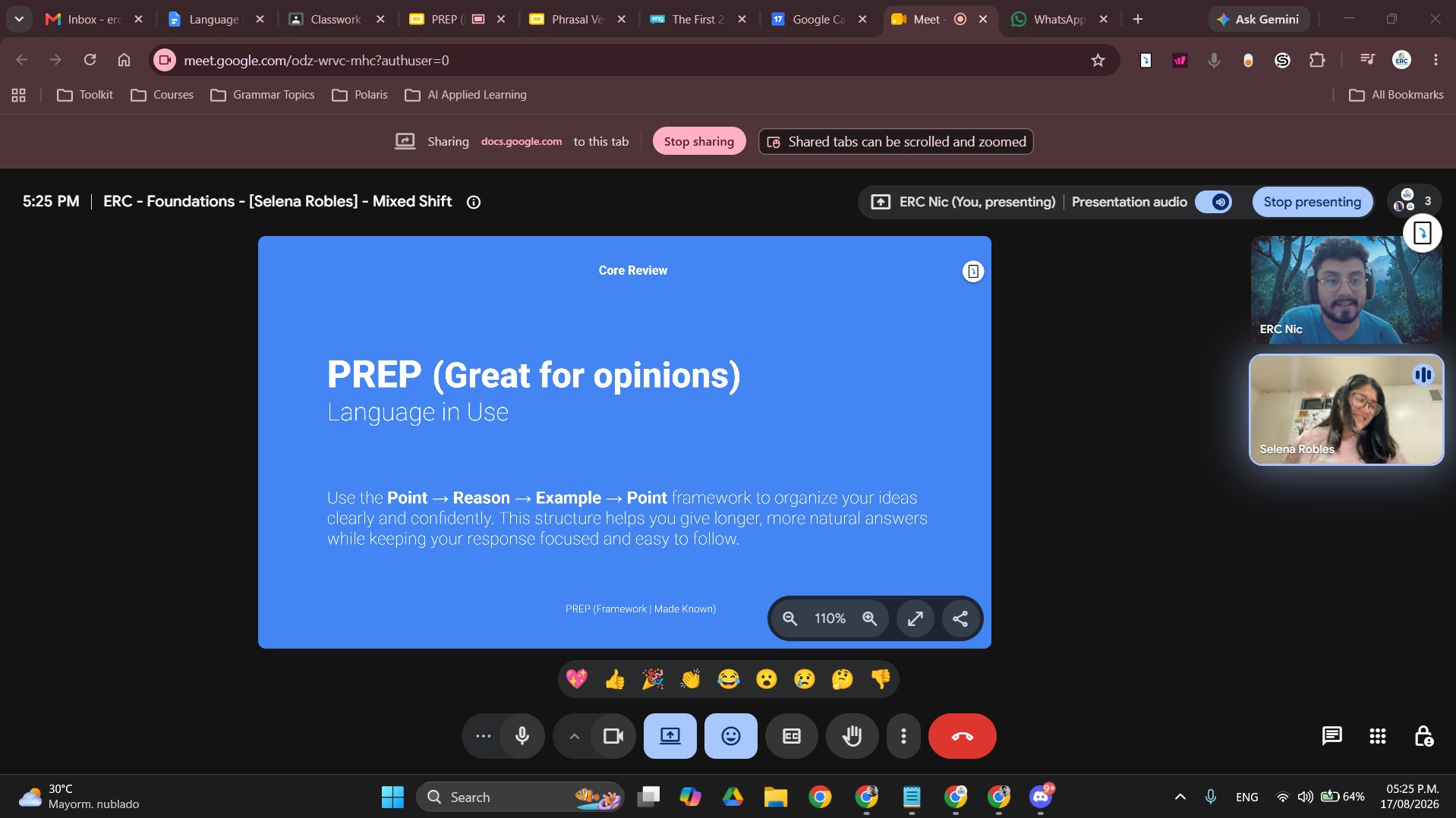1456x818 pixels.
Task: Open the tab search dropdown arrow
Action: click(19, 19)
